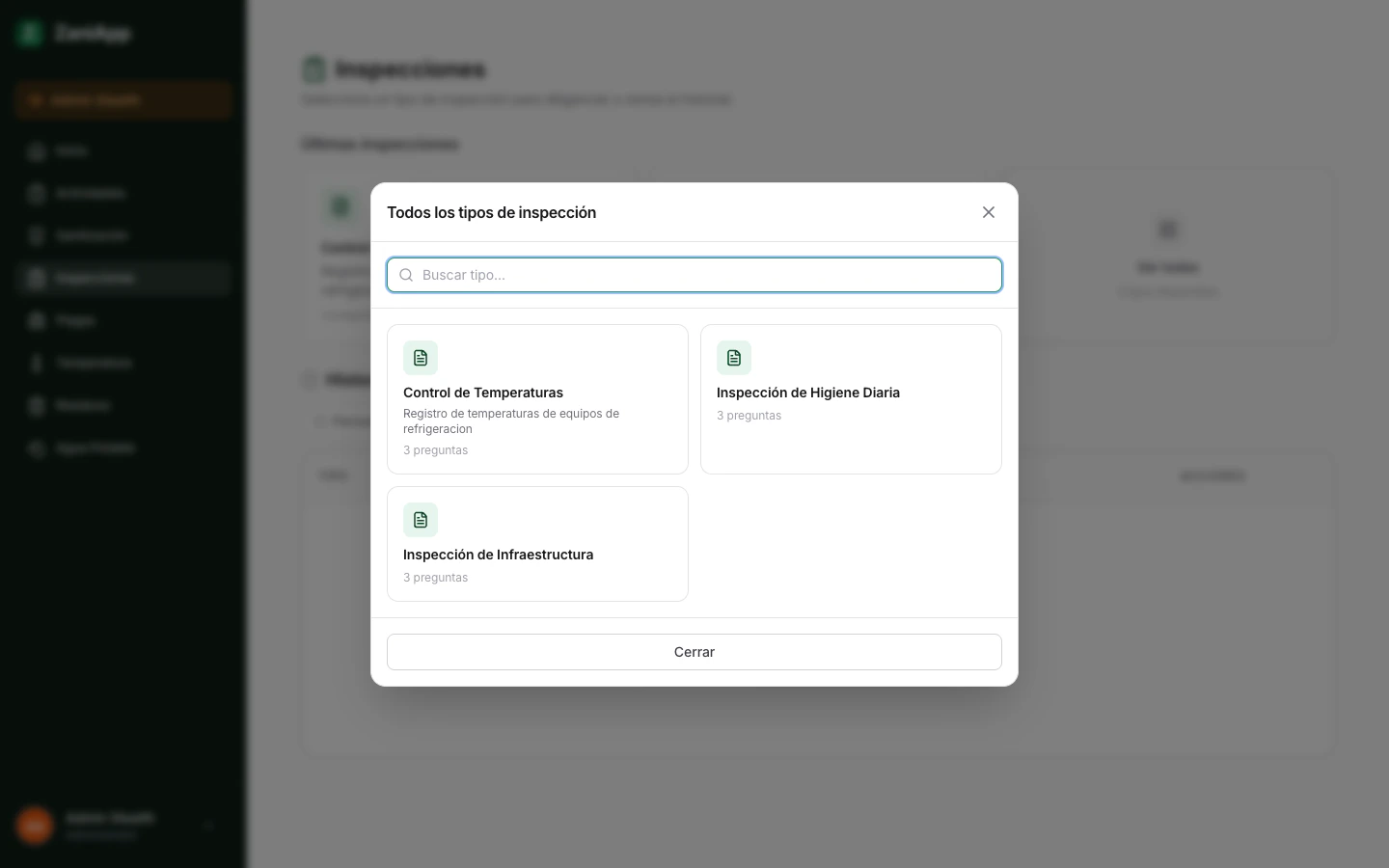Click the Inspección de Infraestructura document icon
Image resolution: width=1389 pixels, height=868 pixels.
pos(421,520)
